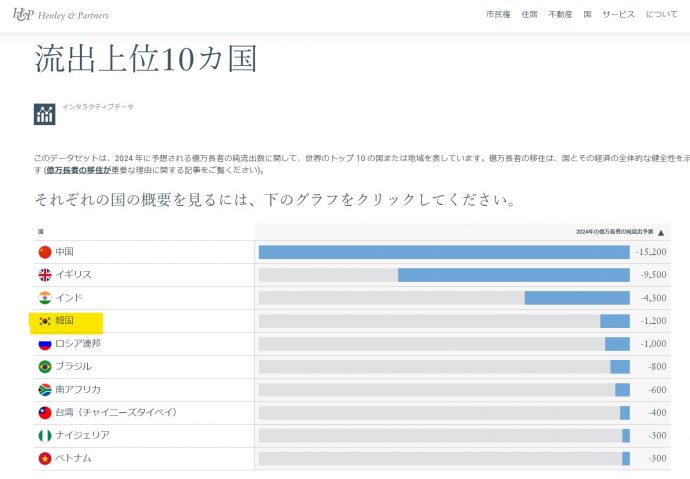Open the 不動産 menu item

[x=560, y=14]
